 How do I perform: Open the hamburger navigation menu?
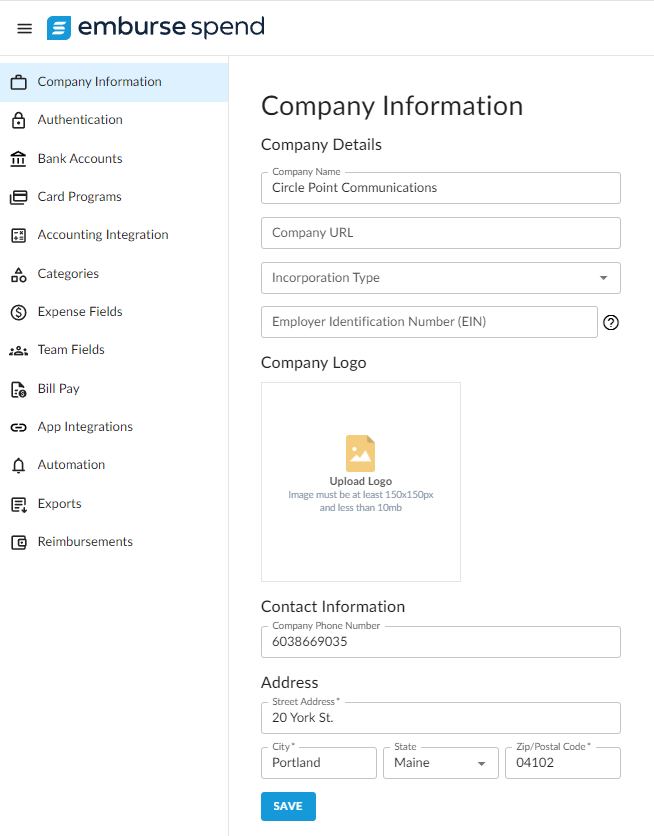[x=24, y=28]
